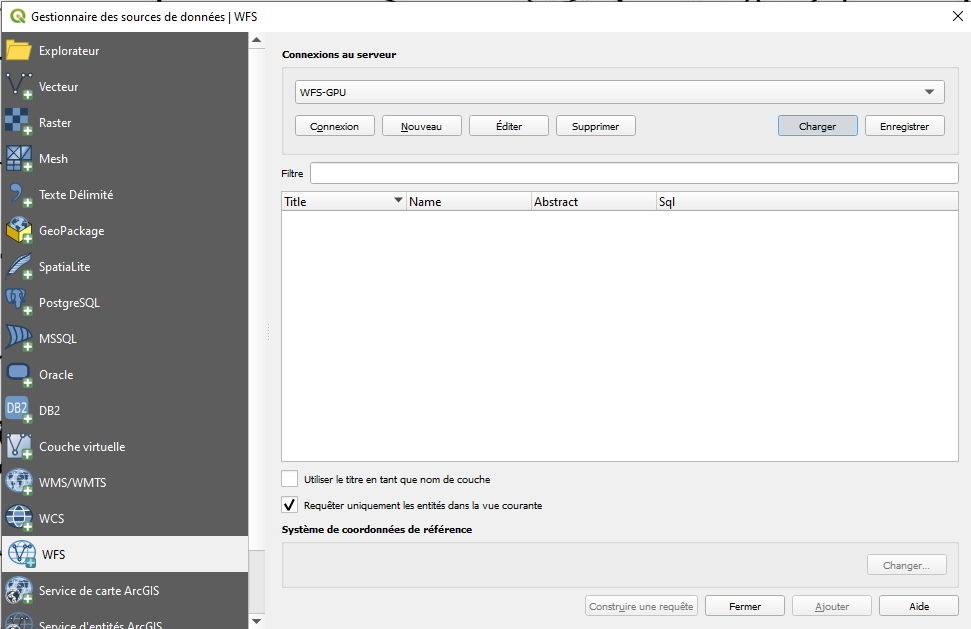Switch to the WCS source tab

52,519
